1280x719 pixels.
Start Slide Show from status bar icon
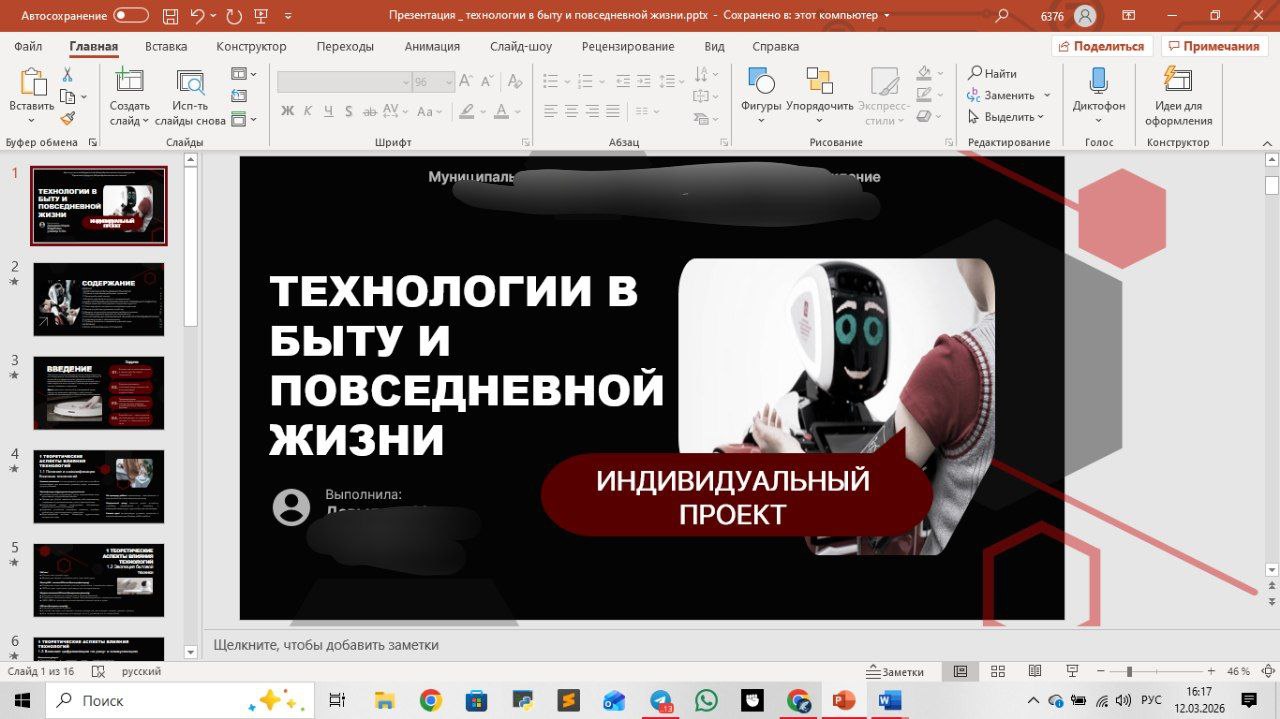(x=1072, y=671)
